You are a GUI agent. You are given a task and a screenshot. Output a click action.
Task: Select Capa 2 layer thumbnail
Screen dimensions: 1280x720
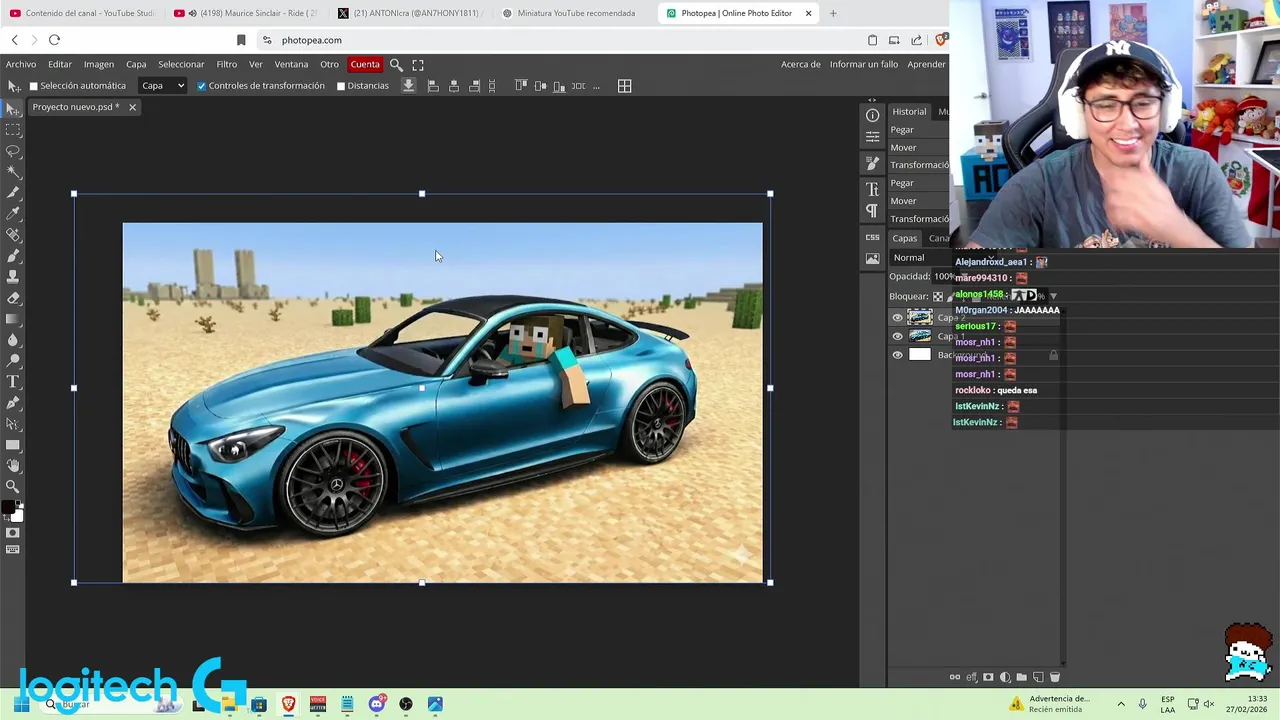pyautogui.click(x=919, y=318)
